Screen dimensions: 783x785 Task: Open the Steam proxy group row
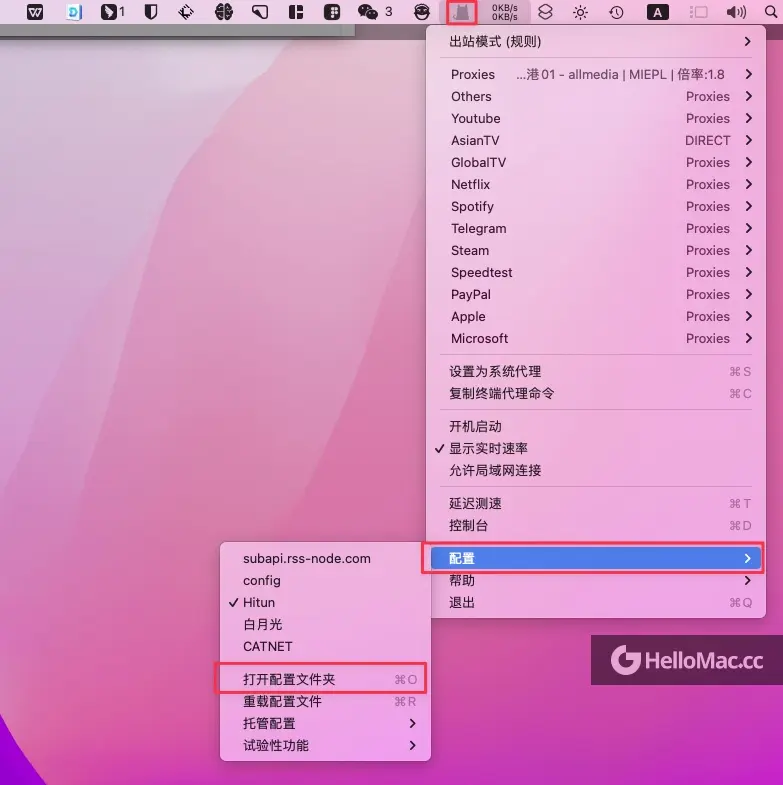coord(596,251)
